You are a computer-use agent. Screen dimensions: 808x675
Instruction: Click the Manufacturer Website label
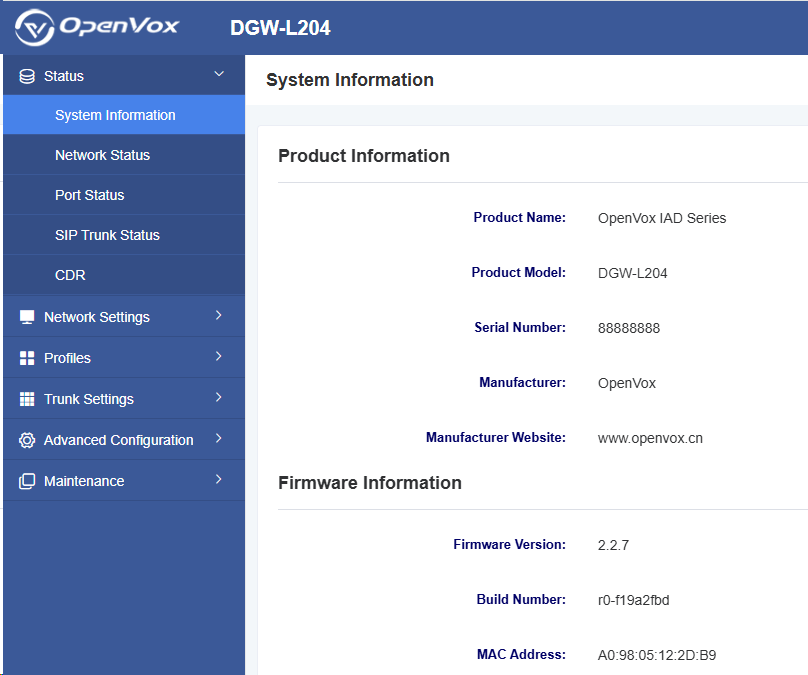[496, 437]
